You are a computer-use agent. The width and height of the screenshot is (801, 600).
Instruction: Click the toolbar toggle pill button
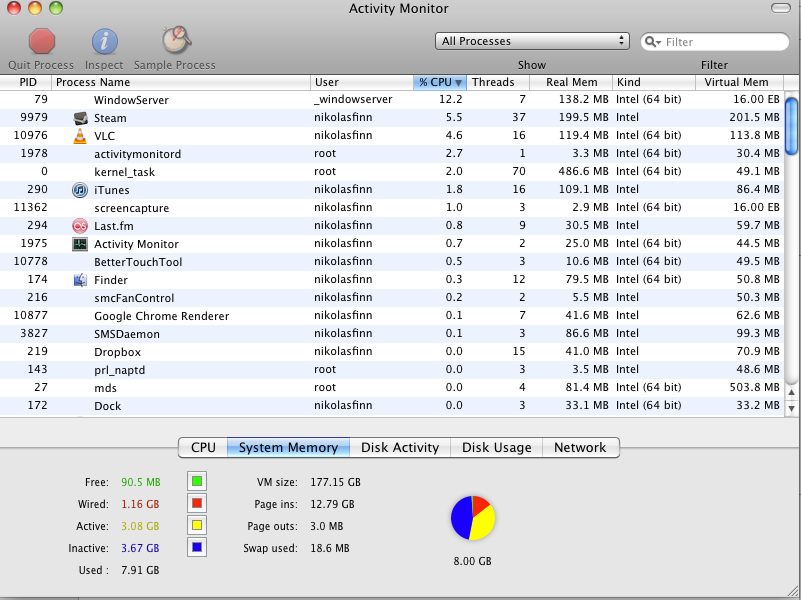pos(780,8)
